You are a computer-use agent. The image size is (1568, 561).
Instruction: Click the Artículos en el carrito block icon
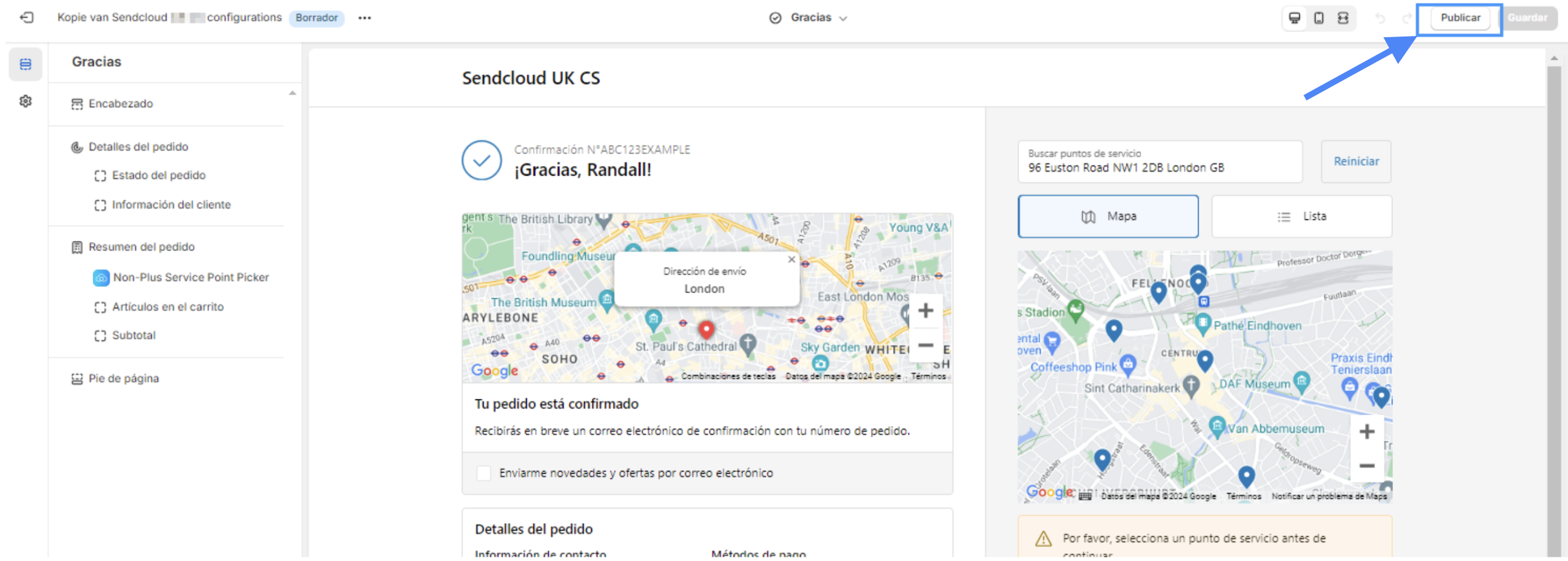point(100,307)
